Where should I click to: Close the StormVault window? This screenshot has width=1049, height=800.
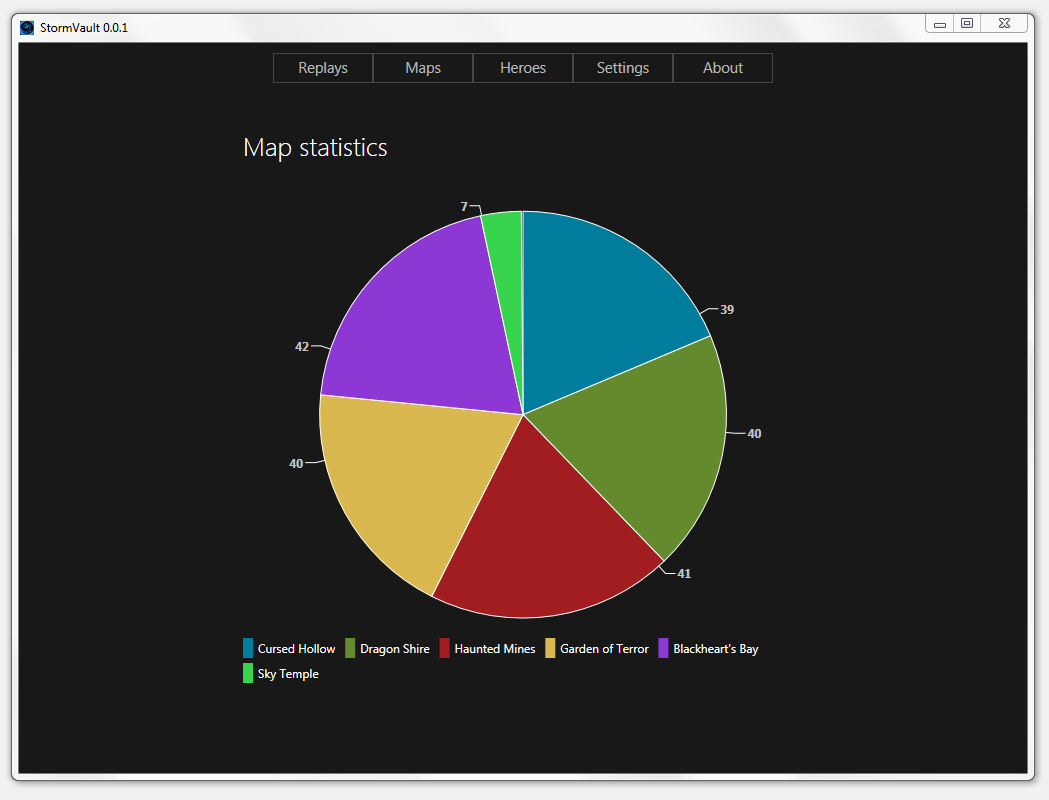coord(1004,23)
